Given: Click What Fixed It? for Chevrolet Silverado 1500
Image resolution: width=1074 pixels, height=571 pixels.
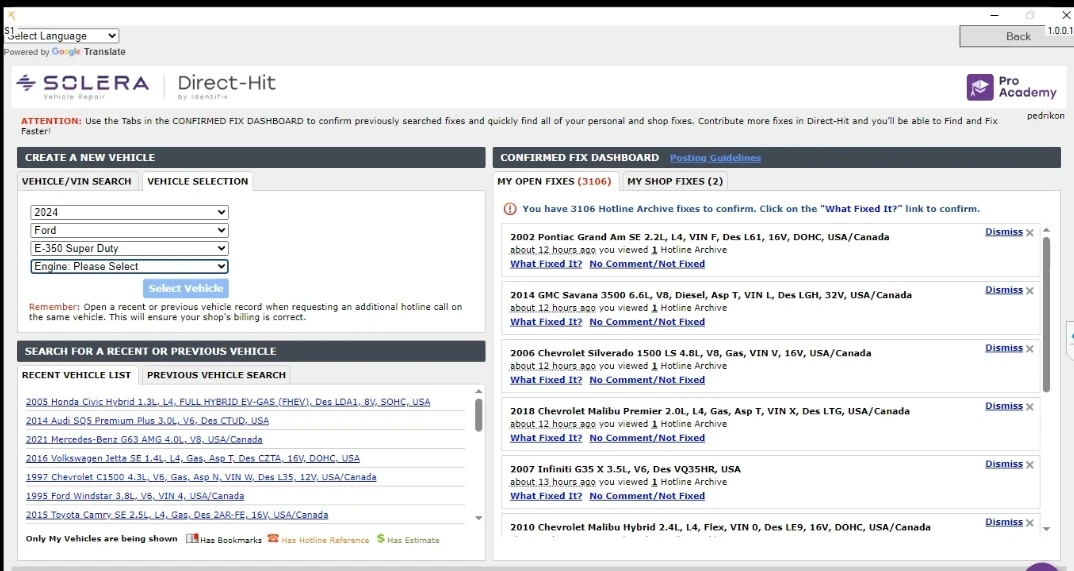Looking at the screenshot, I should (x=546, y=380).
